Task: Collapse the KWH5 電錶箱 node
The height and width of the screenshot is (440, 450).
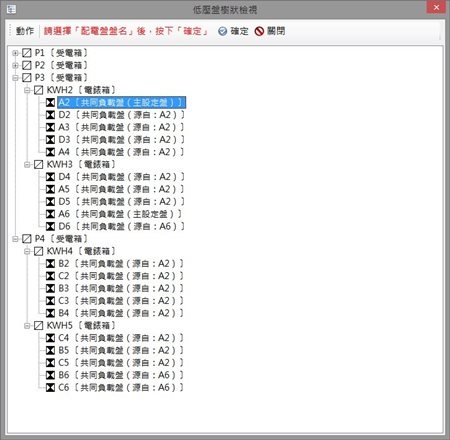Action: 27,326
